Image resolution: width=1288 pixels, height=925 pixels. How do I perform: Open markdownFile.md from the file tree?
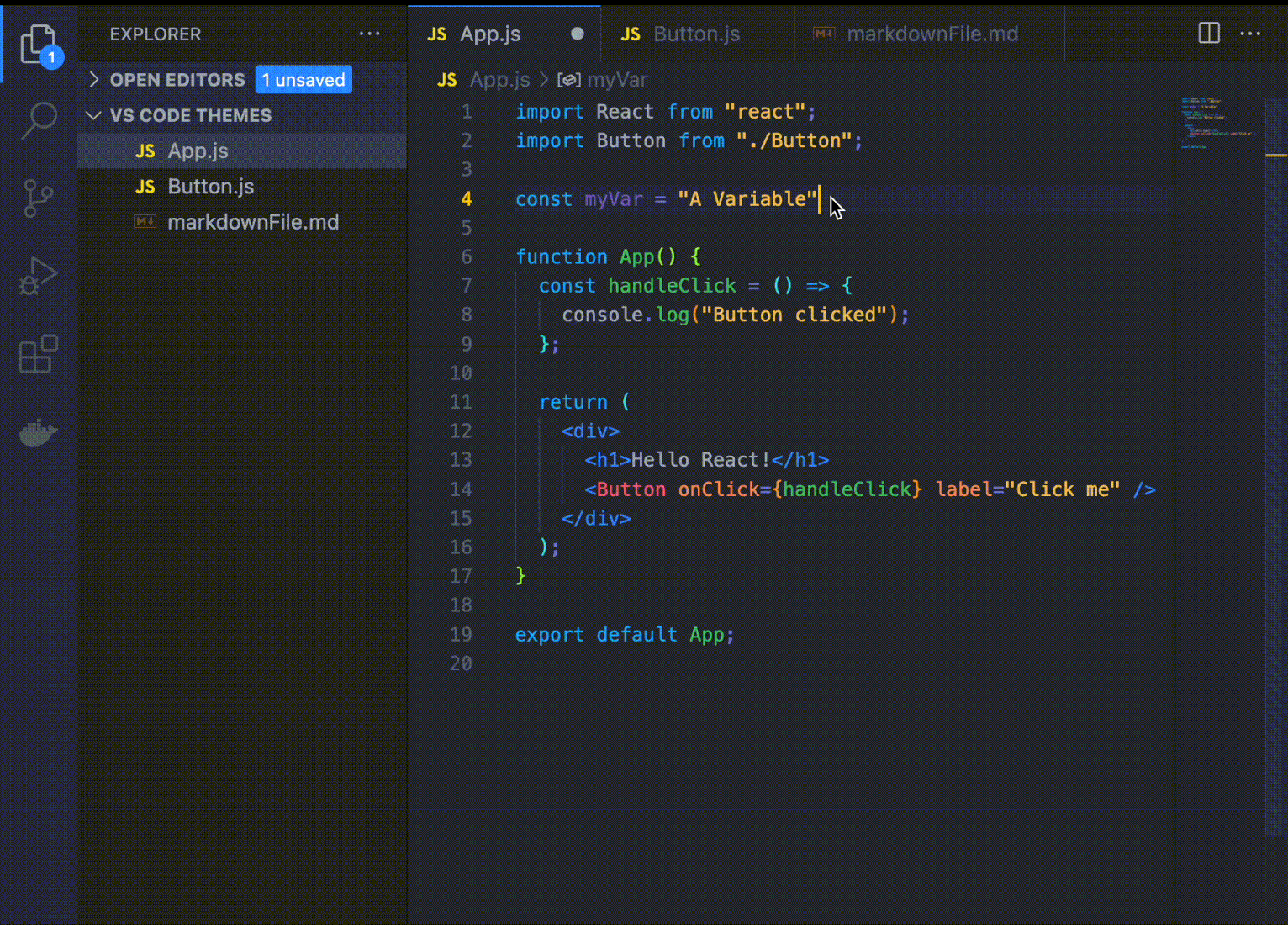coord(252,223)
